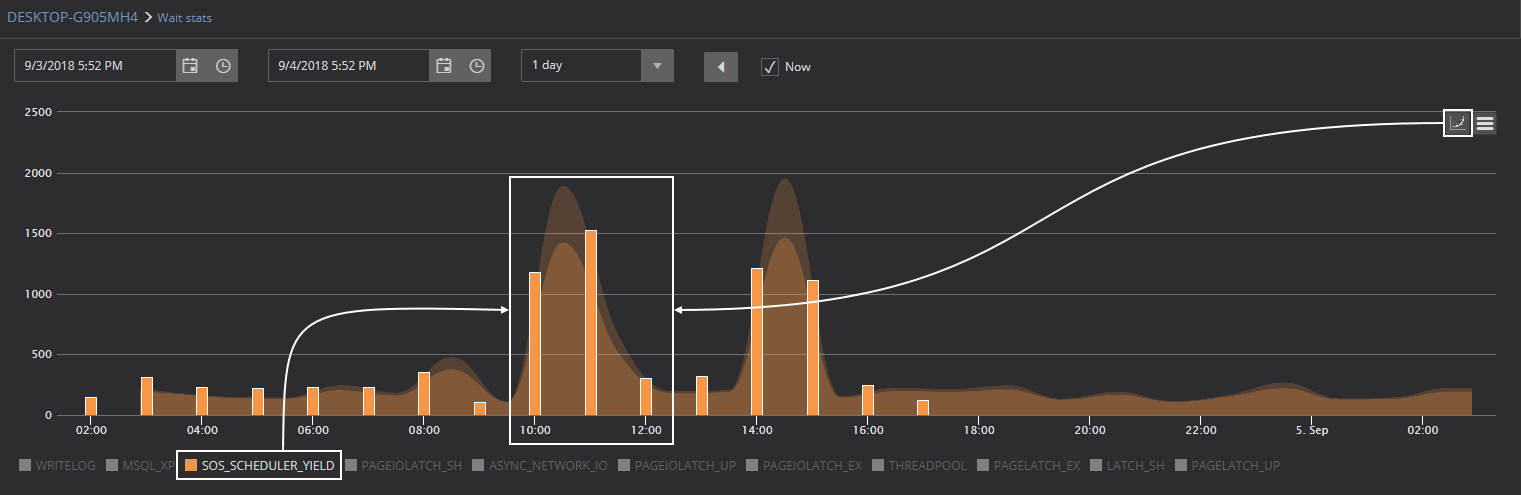Select the short orange bar at 09:00
Image resolution: width=1521 pixels, height=495 pixels.
(480, 408)
